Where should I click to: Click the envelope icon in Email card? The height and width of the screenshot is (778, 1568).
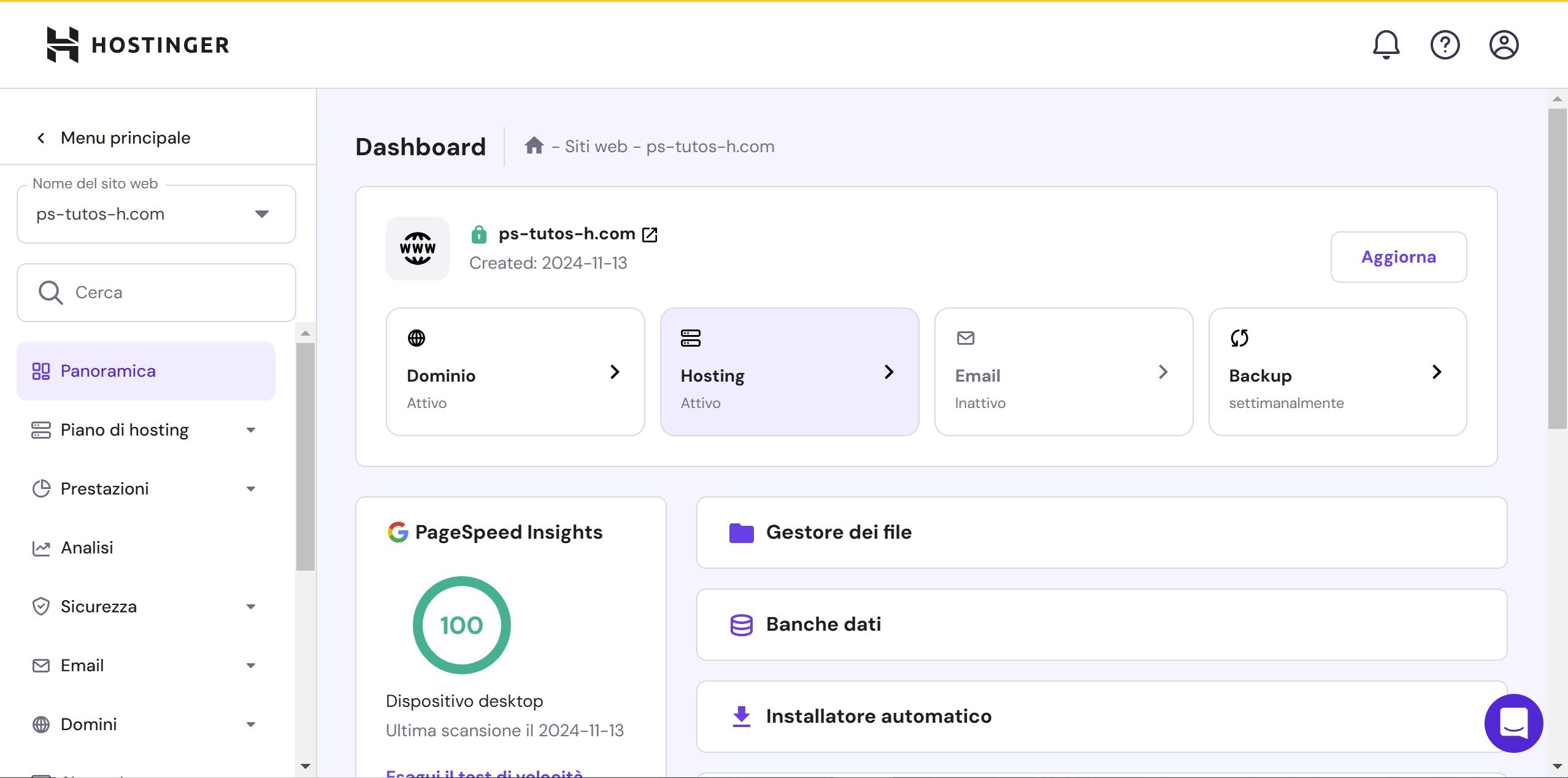click(966, 338)
